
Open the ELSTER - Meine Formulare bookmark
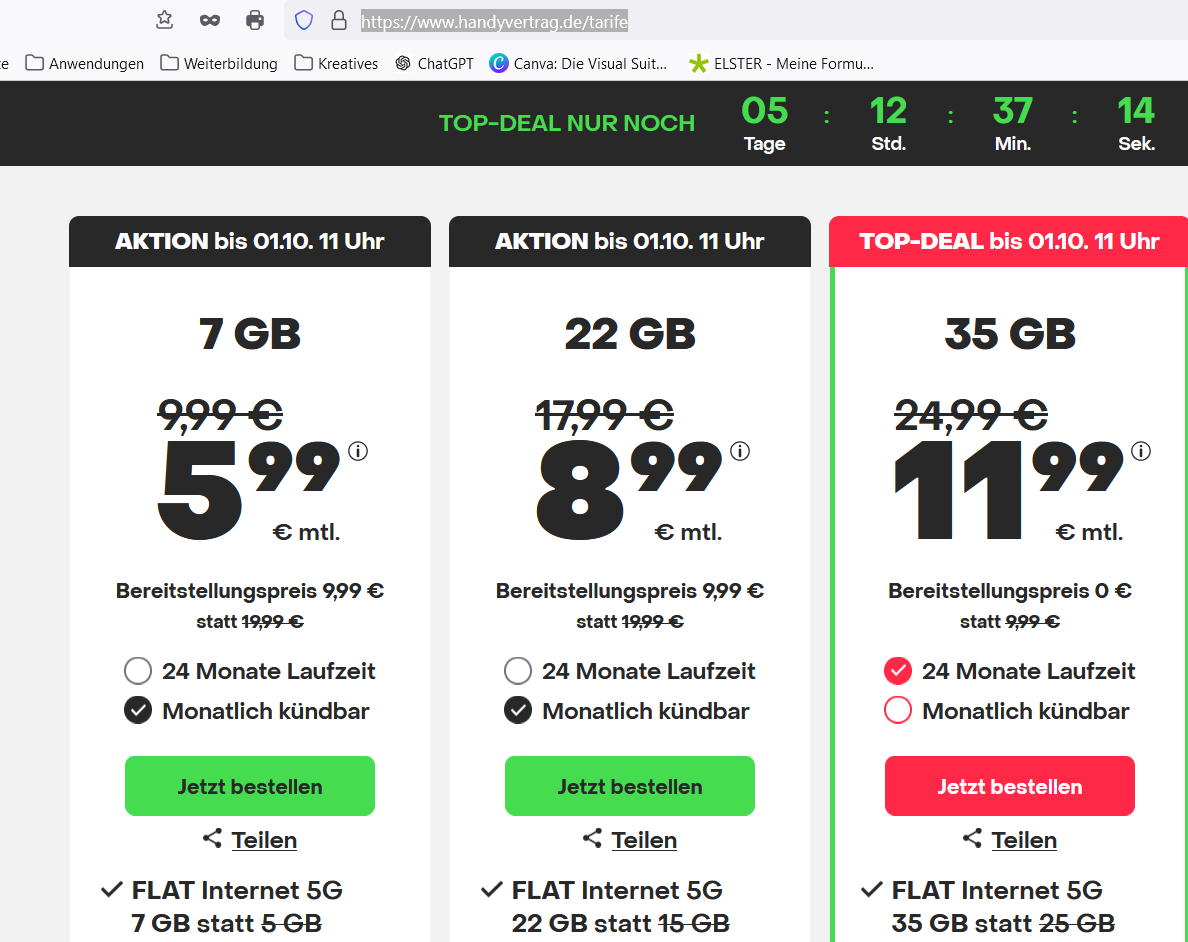tap(781, 64)
